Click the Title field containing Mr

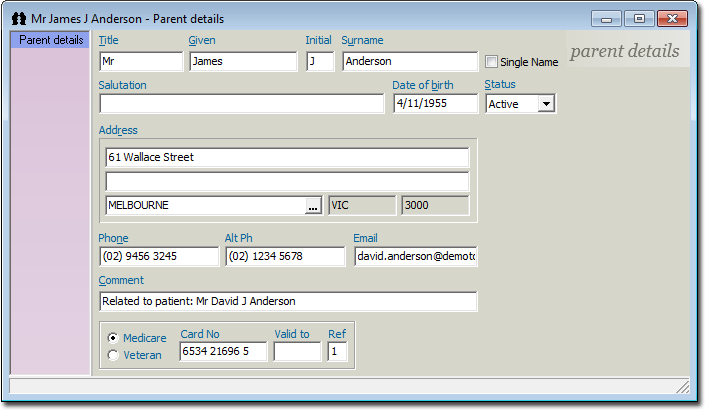click(141, 62)
